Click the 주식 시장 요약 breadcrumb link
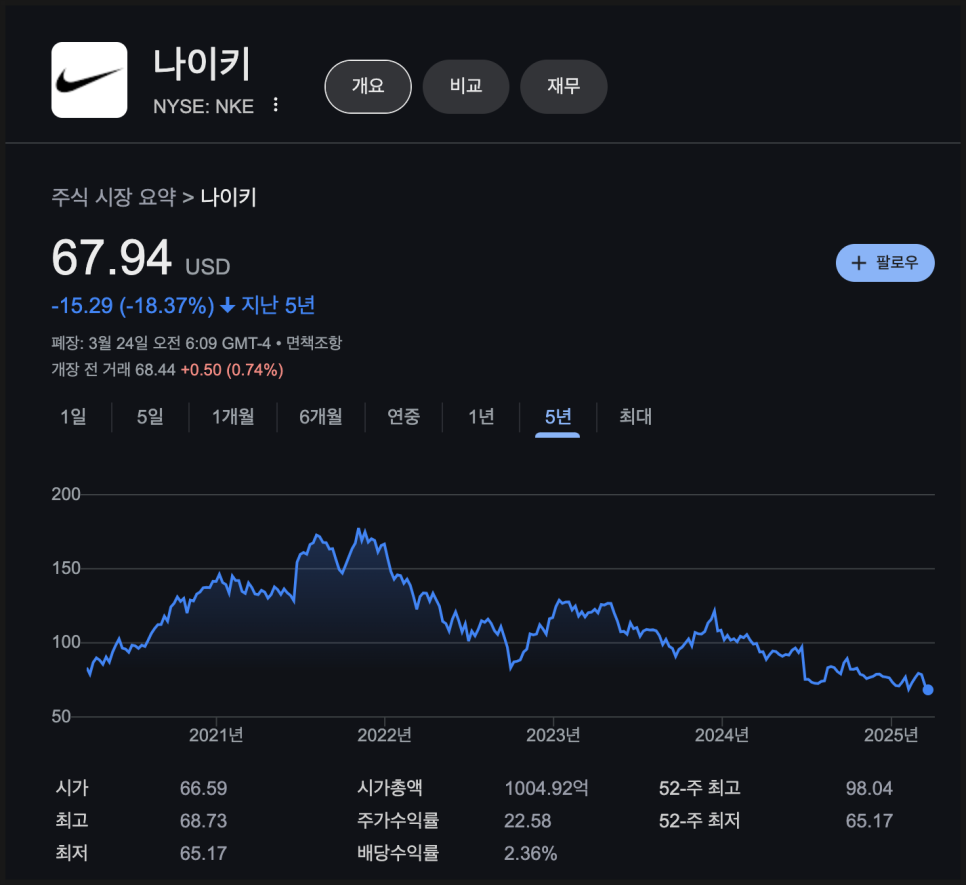The height and width of the screenshot is (885, 966). [113, 197]
